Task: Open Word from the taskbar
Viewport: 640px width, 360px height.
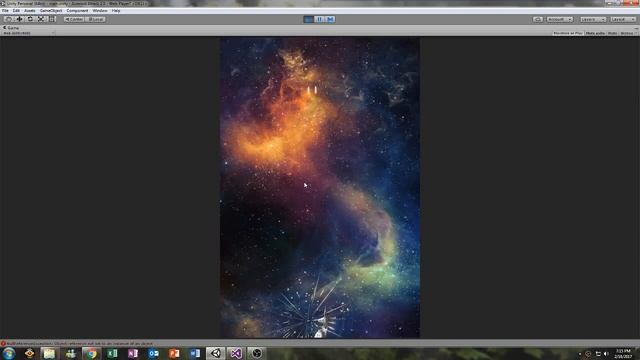Action: point(195,353)
